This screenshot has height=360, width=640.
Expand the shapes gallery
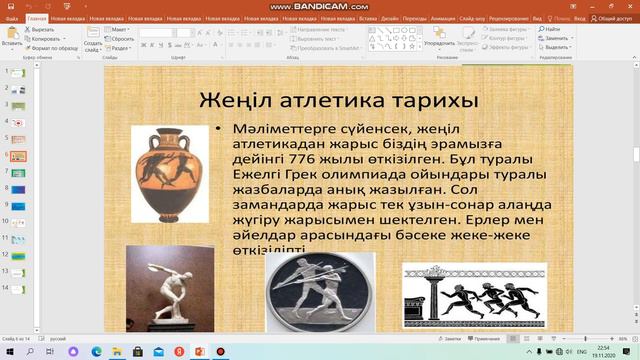(420, 47)
